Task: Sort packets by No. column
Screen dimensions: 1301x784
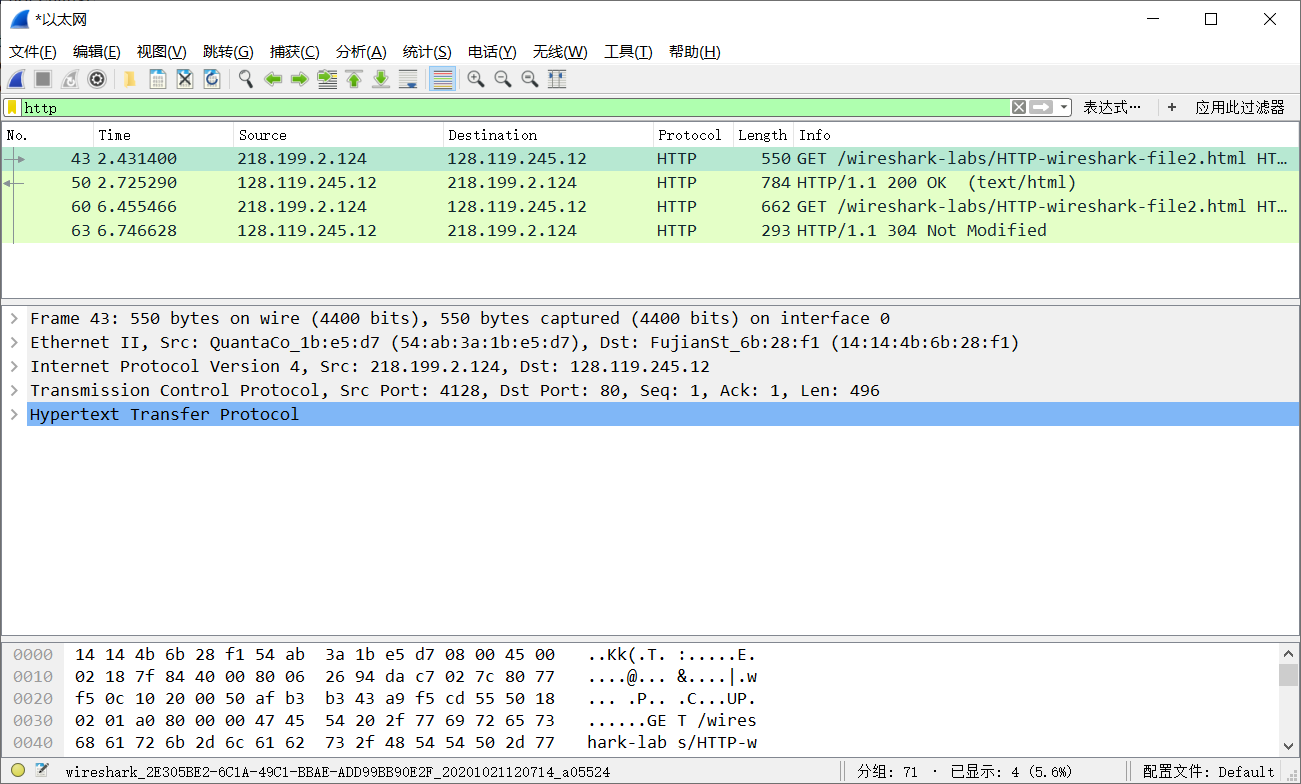Action: click(48, 135)
